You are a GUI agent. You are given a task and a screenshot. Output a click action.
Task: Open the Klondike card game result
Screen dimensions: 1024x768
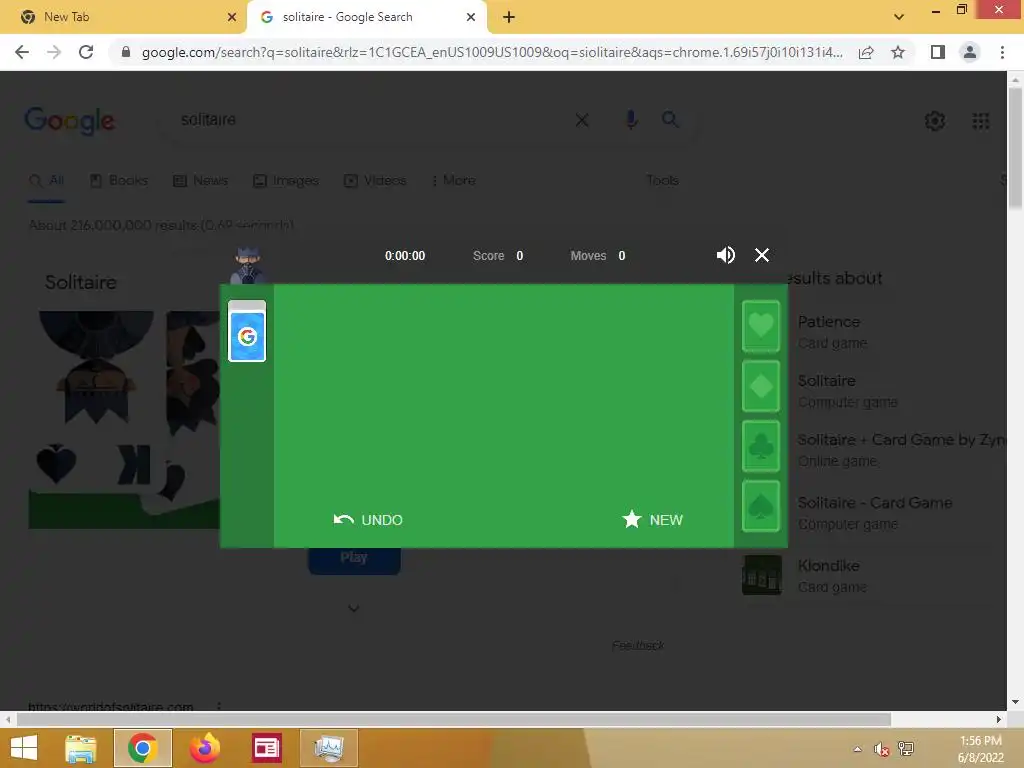click(831, 575)
